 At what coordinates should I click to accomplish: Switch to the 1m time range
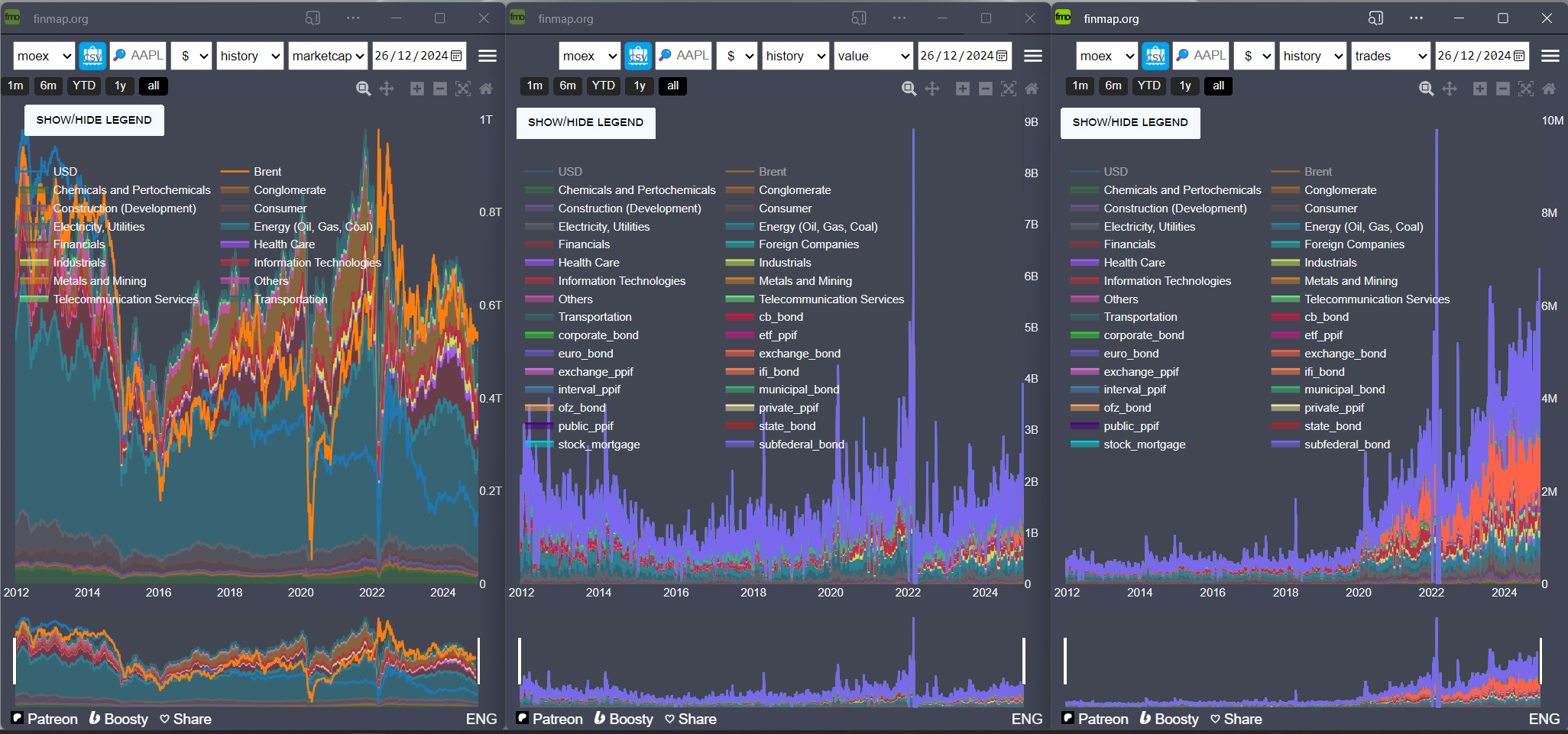[15, 86]
